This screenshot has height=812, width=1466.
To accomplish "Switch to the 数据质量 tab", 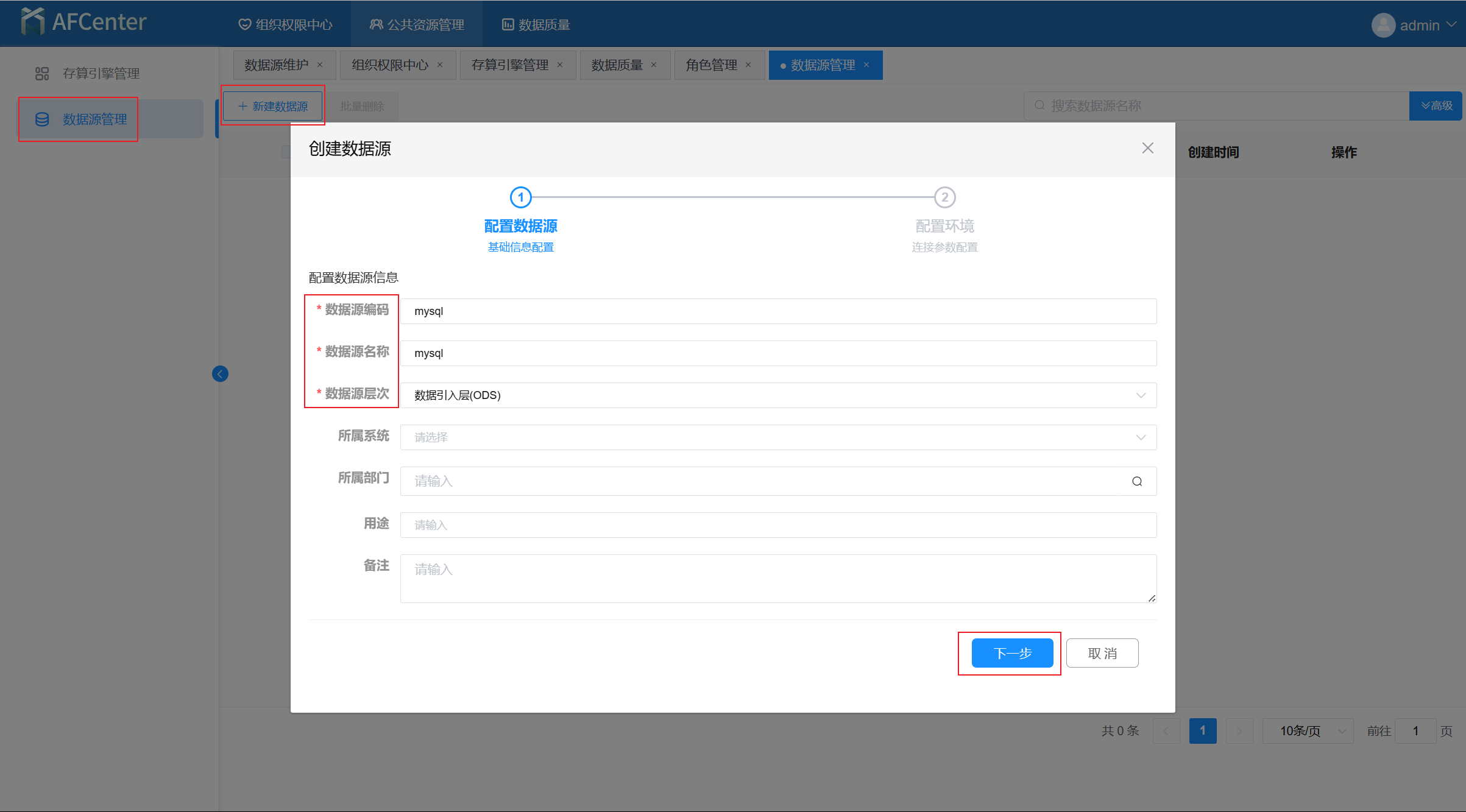I will (x=617, y=65).
